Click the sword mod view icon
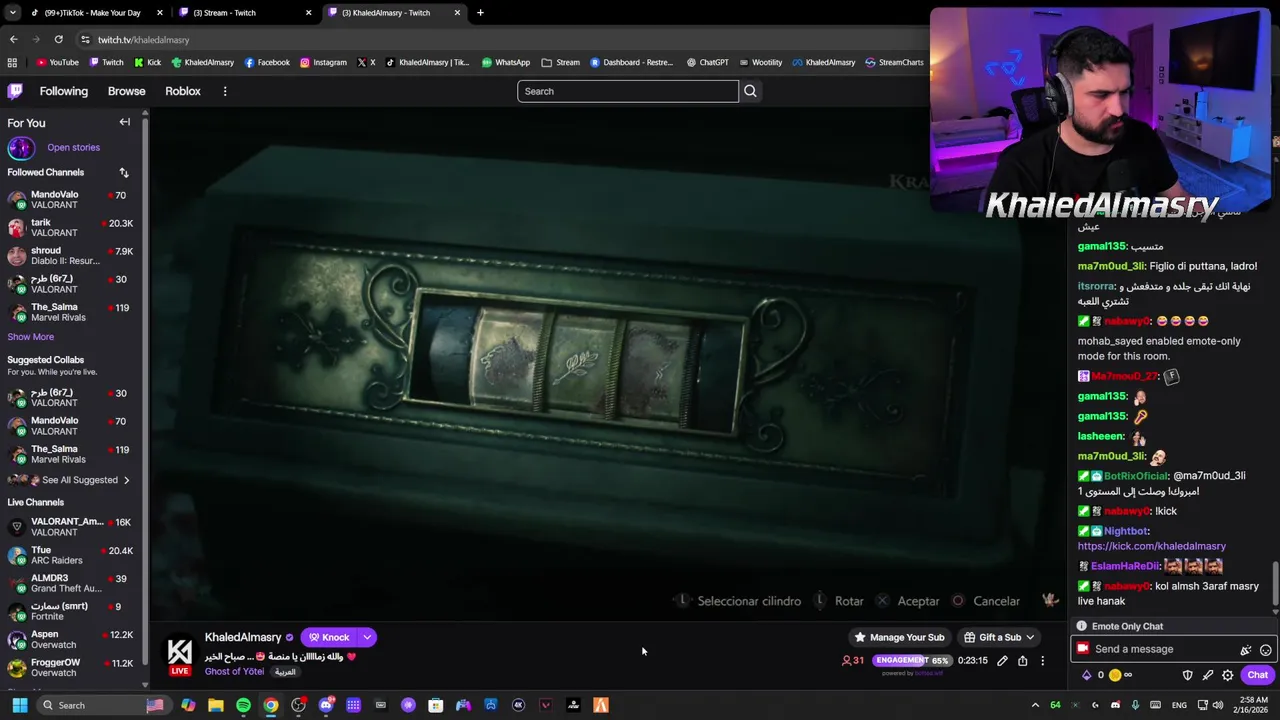 tap(1208, 675)
